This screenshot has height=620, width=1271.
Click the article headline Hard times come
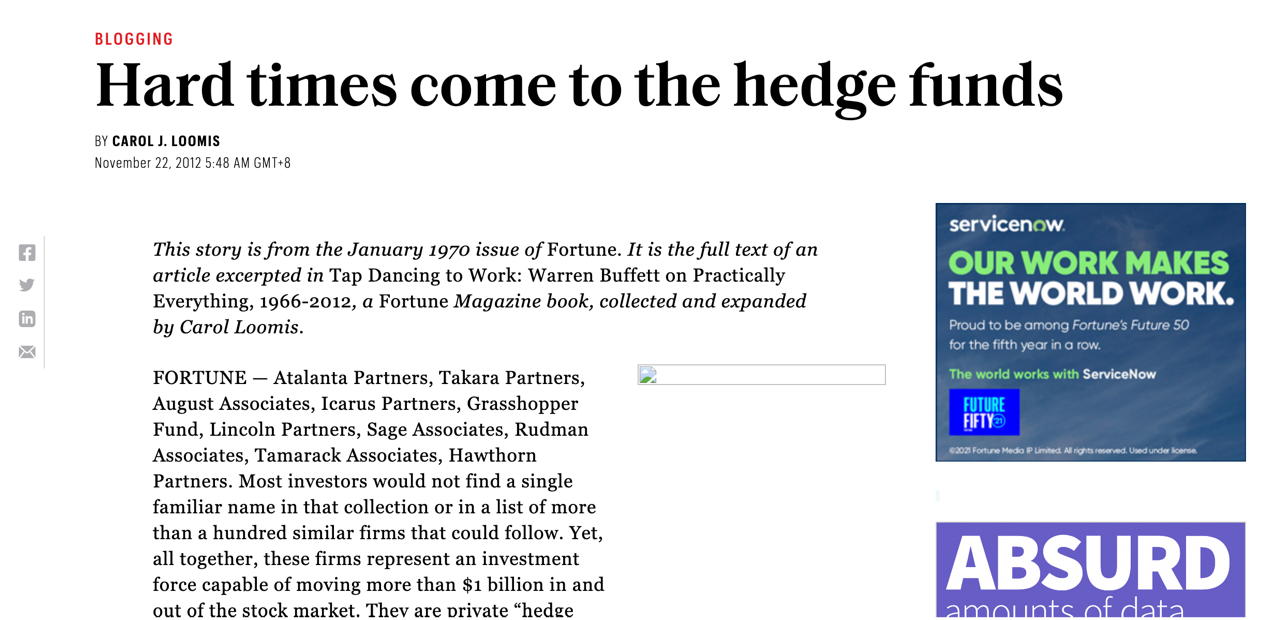click(579, 87)
